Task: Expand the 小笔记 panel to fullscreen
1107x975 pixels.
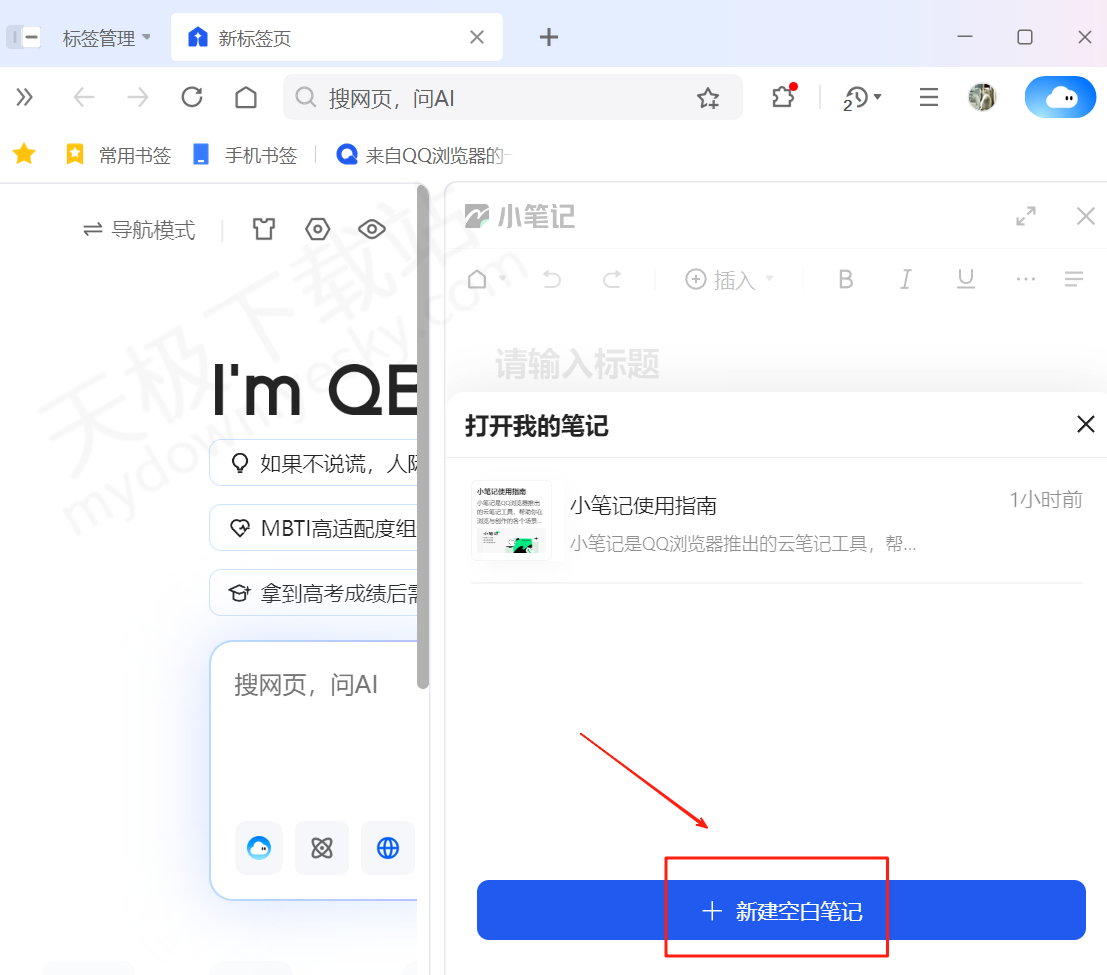Action: pyautogui.click(x=1026, y=216)
